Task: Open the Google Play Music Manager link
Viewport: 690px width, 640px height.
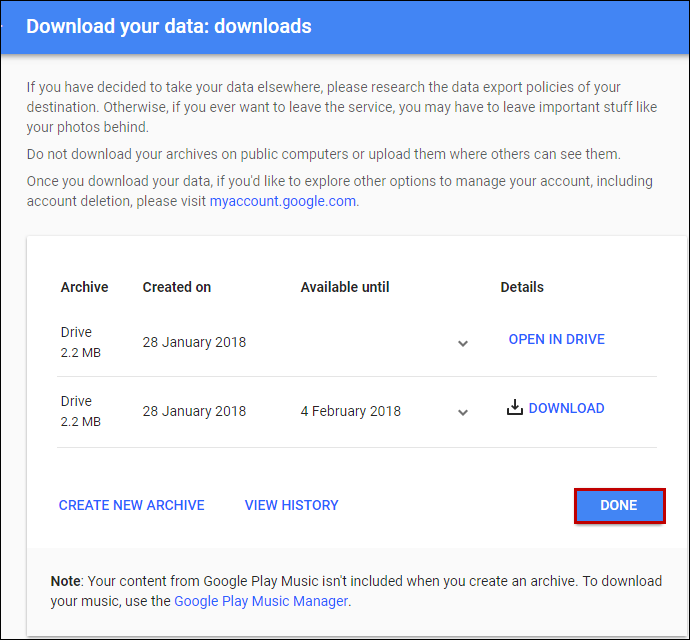Action: (261, 601)
